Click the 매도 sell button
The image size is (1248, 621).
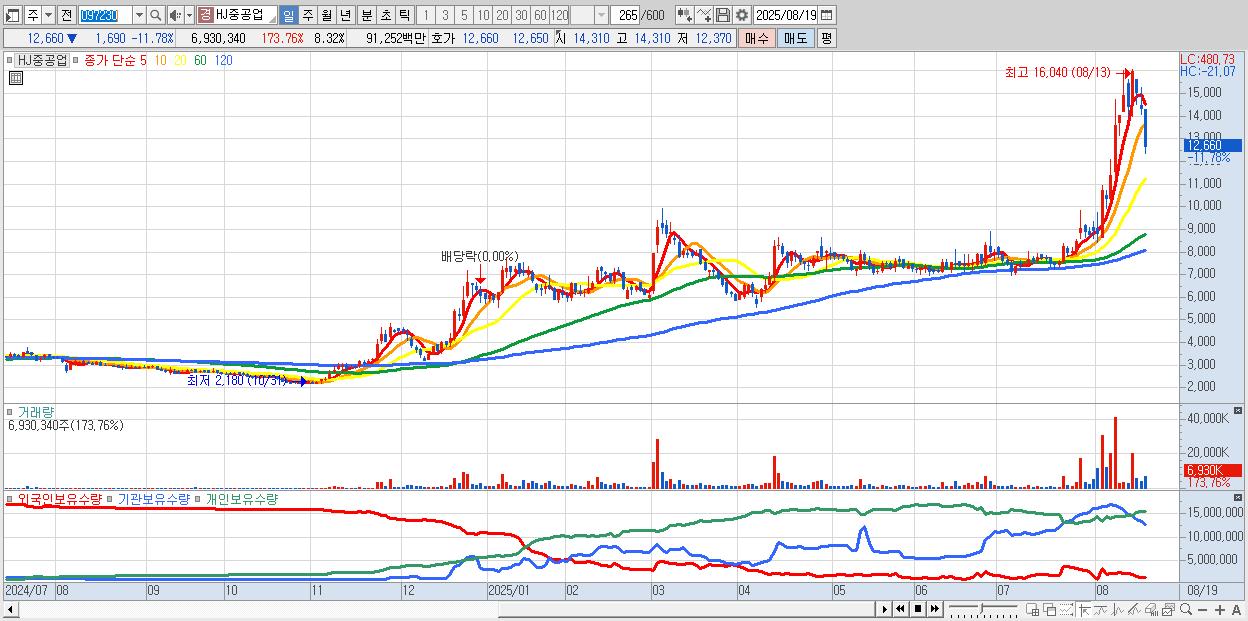click(x=795, y=38)
